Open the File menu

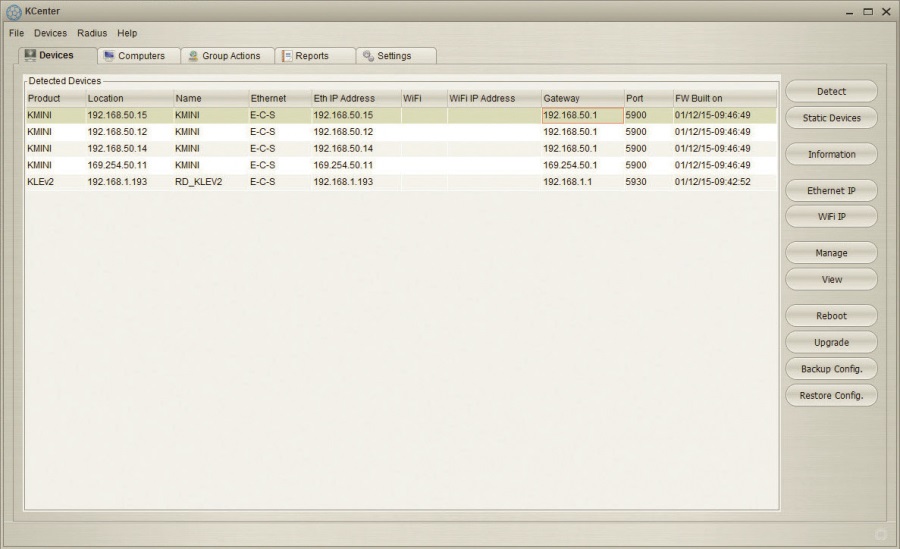point(17,33)
